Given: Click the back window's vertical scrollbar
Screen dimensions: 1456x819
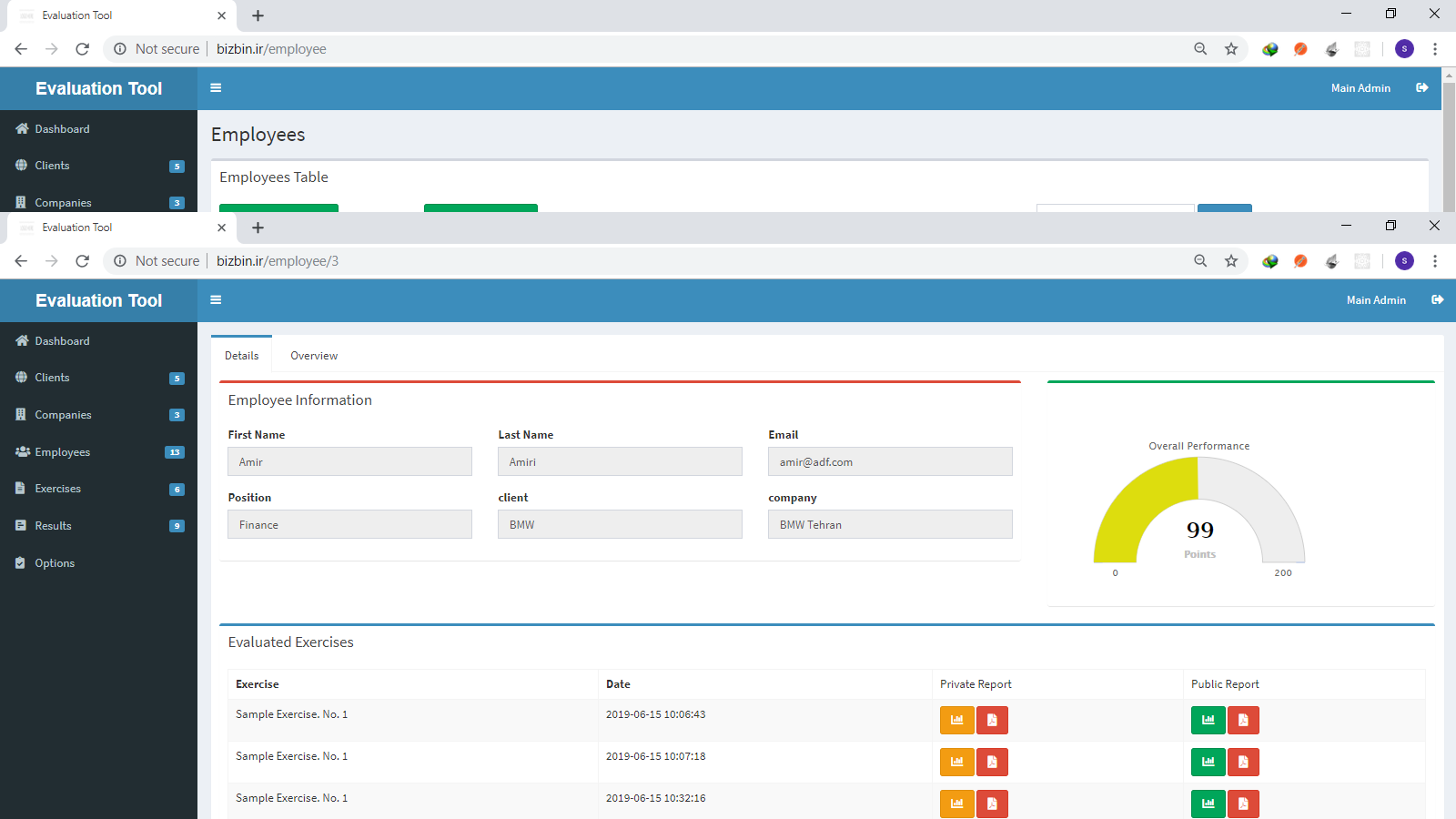Looking at the screenshot, I should (1449, 146).
